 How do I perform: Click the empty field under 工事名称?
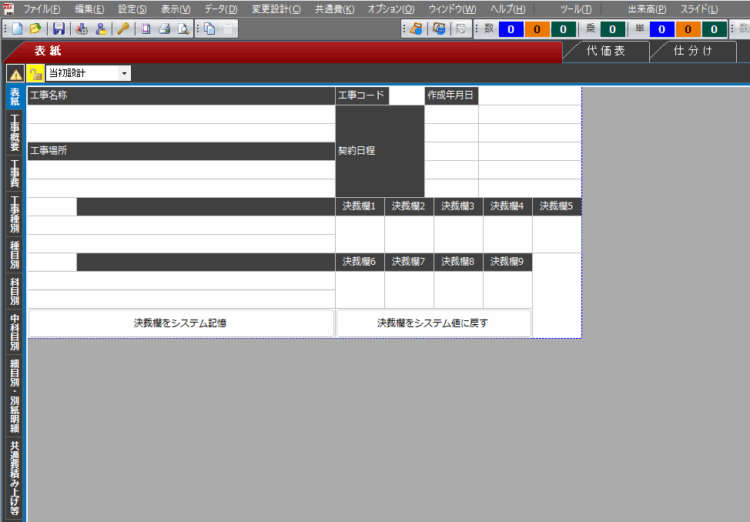click(180, 114)
